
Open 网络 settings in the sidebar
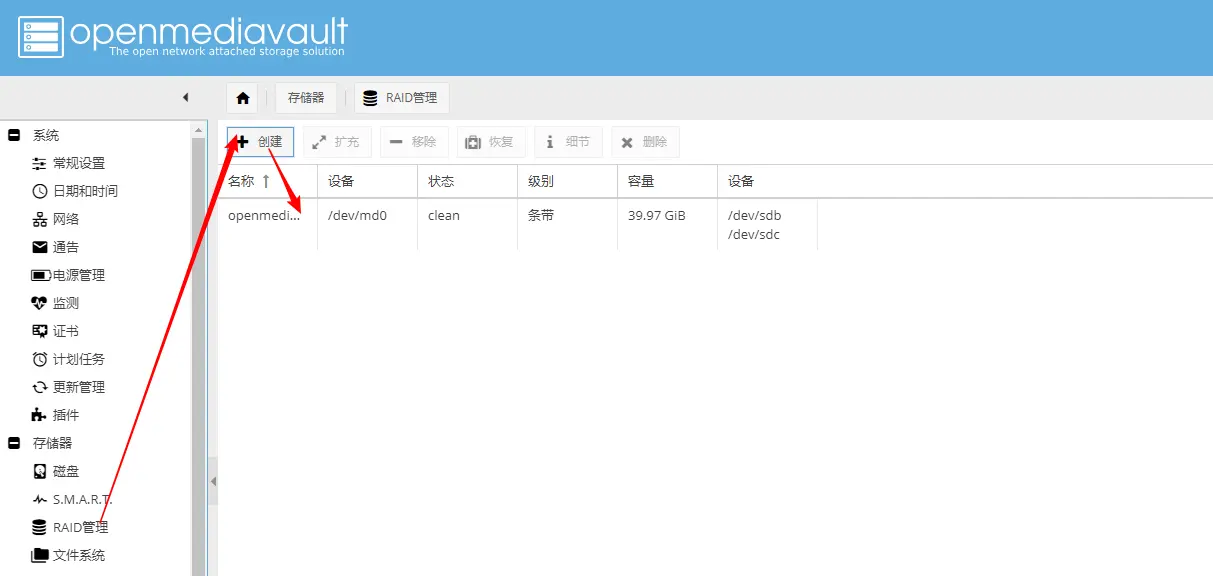coord(66,219)
